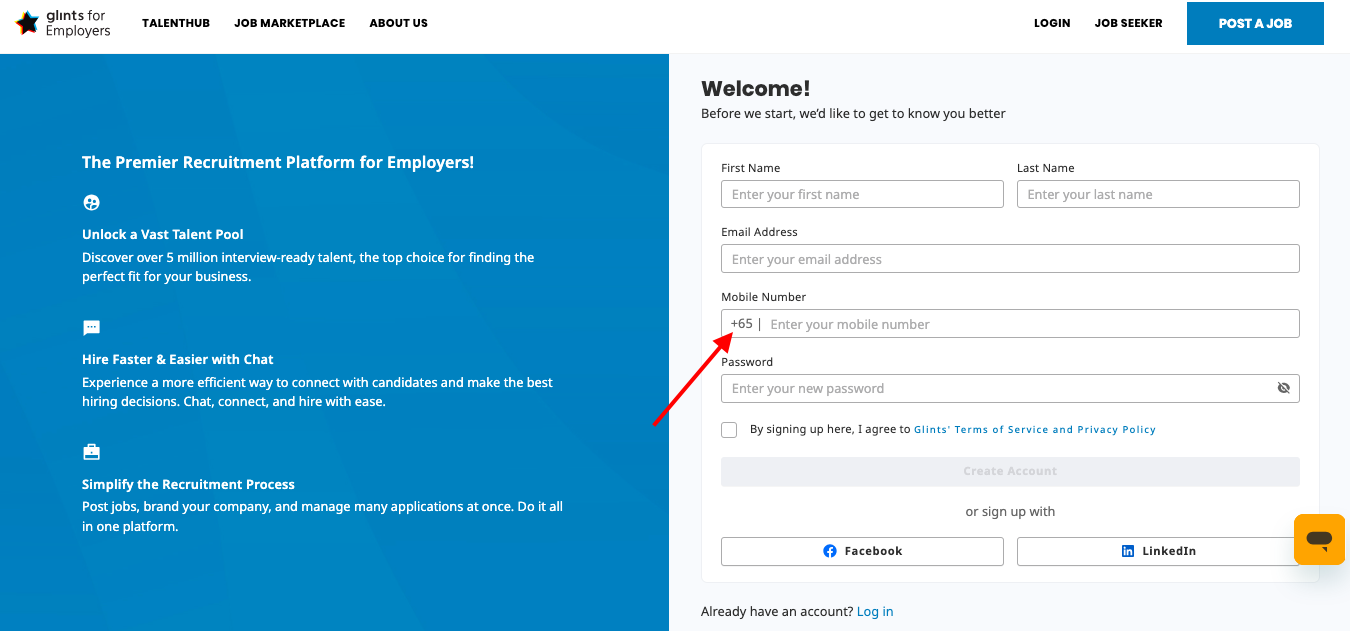Focus the Email Address input field

pyautogui.click(x=1010, y=259)
